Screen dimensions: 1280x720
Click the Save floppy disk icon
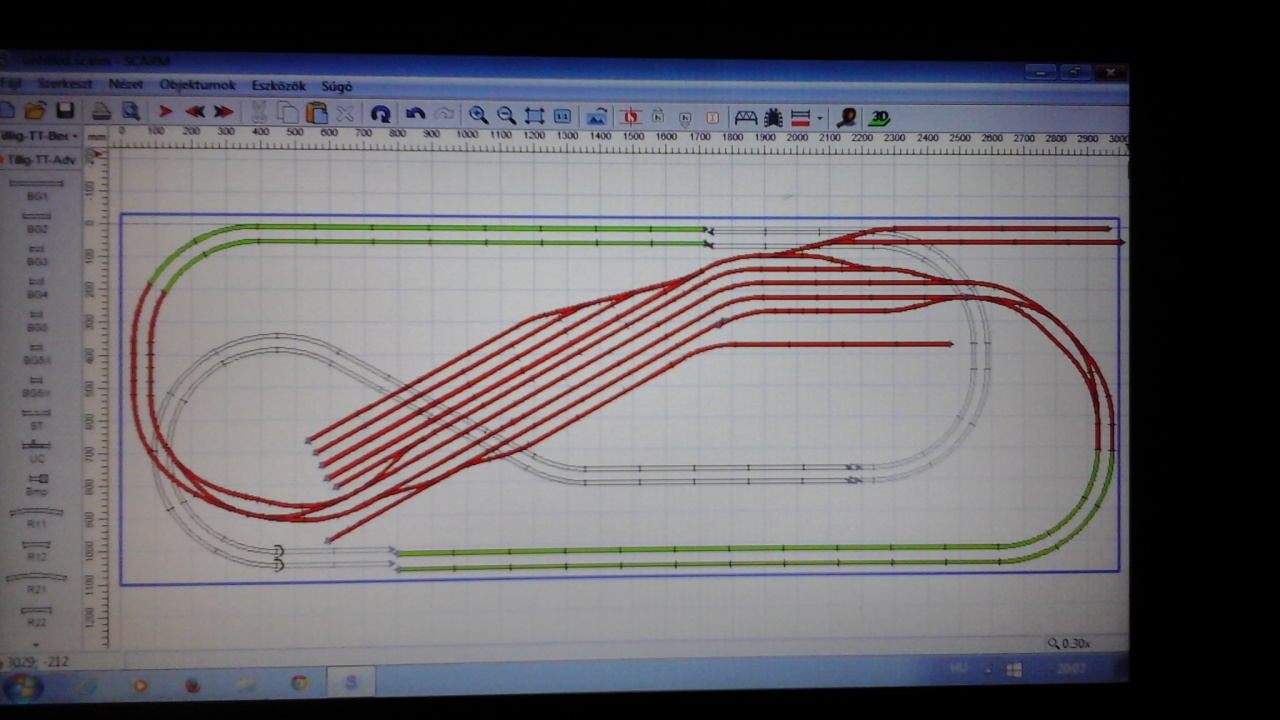(x=65, y=111)
